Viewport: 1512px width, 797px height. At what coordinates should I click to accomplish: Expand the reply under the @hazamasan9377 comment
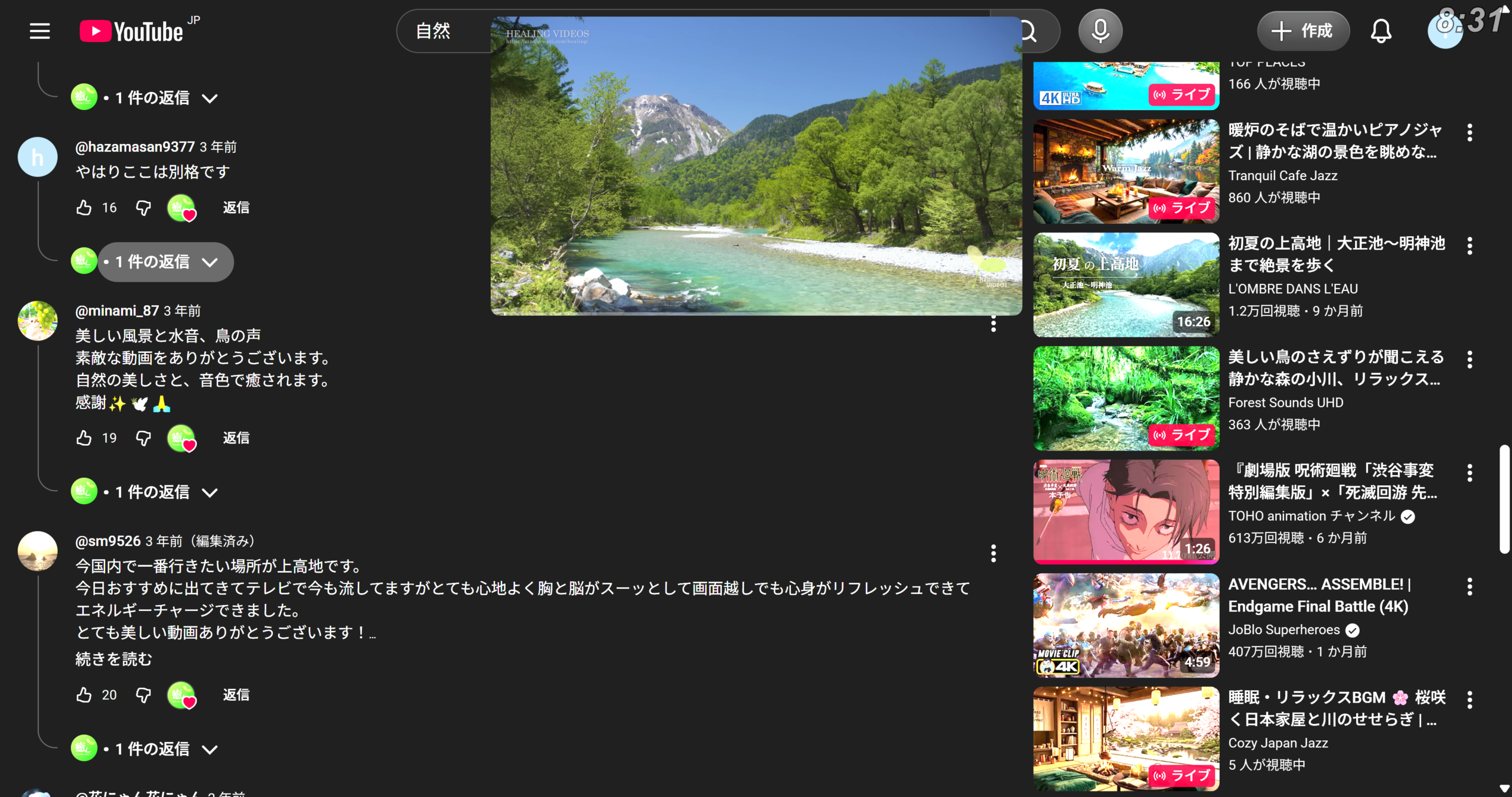[159, 262]
